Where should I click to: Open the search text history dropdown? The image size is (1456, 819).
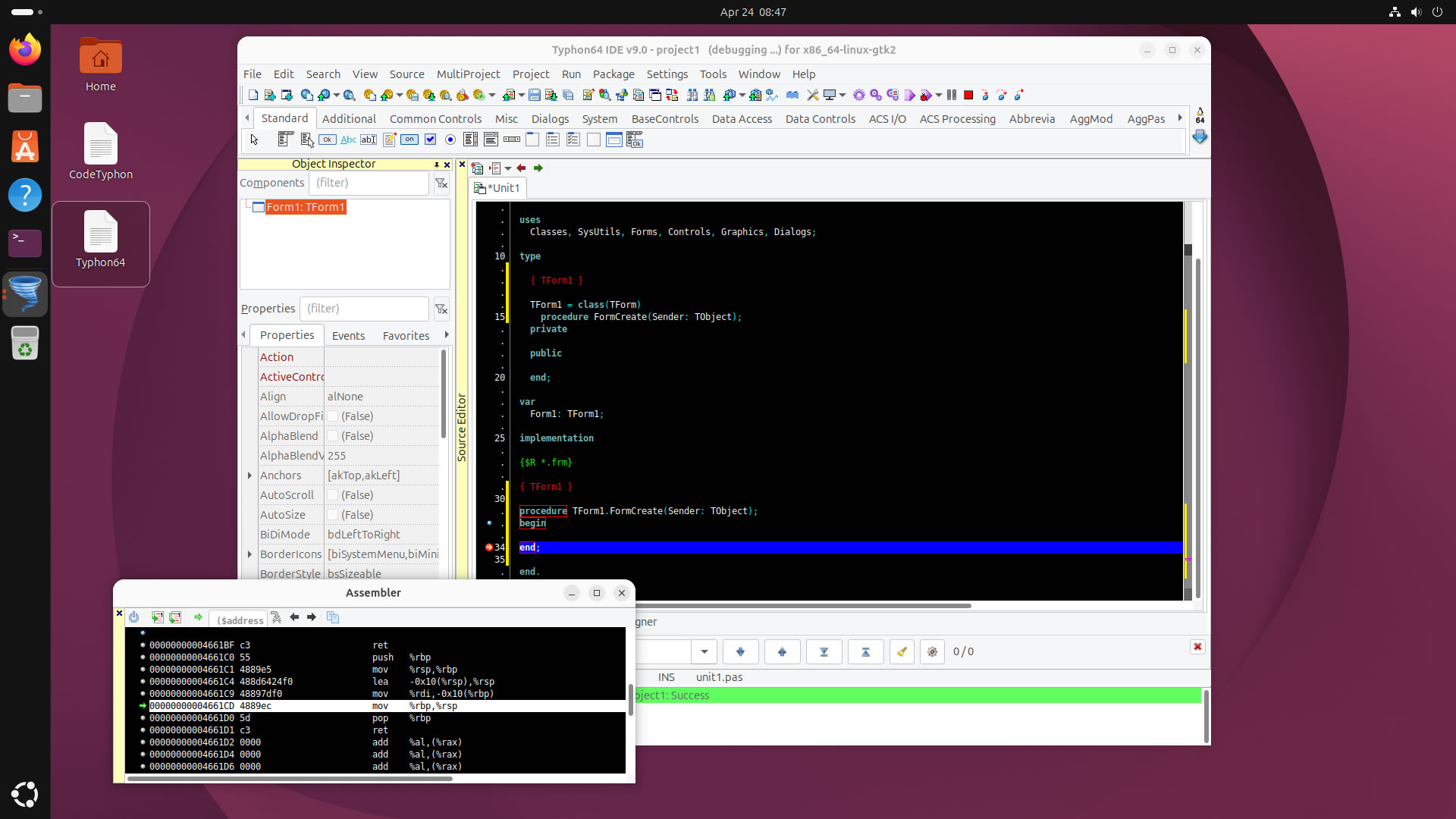pos(704,651)
